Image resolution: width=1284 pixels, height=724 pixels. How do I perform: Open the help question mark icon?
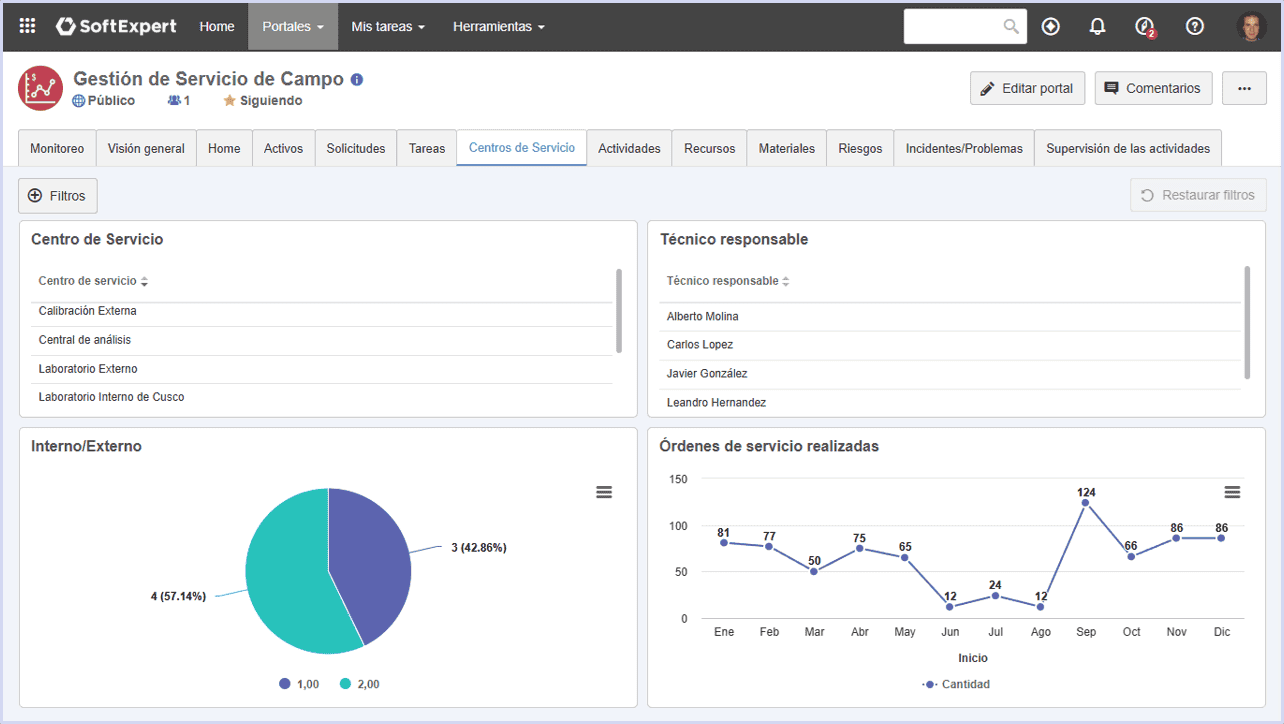(1195, 27)
